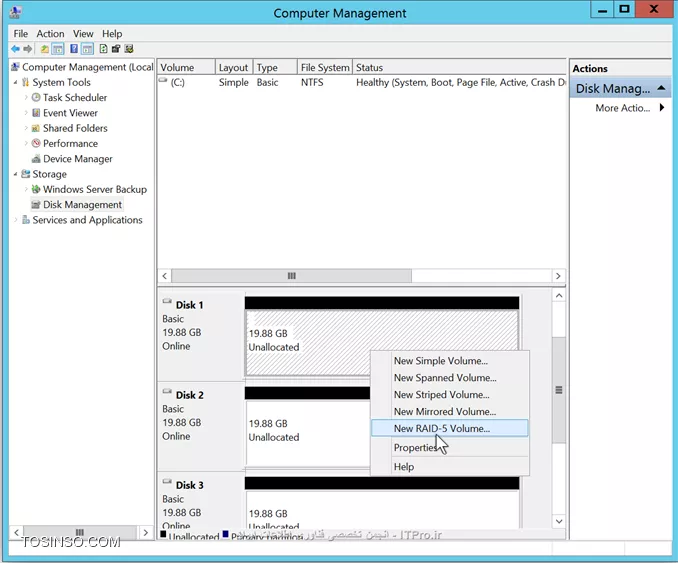Select the Disk 3 label block
678x563 pixels.
(201, 502)
